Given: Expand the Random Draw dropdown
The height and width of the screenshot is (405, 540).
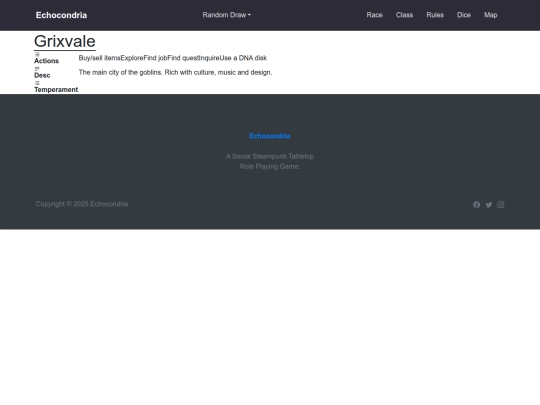Looking at the screenshot, I should (x=227, y=15).
